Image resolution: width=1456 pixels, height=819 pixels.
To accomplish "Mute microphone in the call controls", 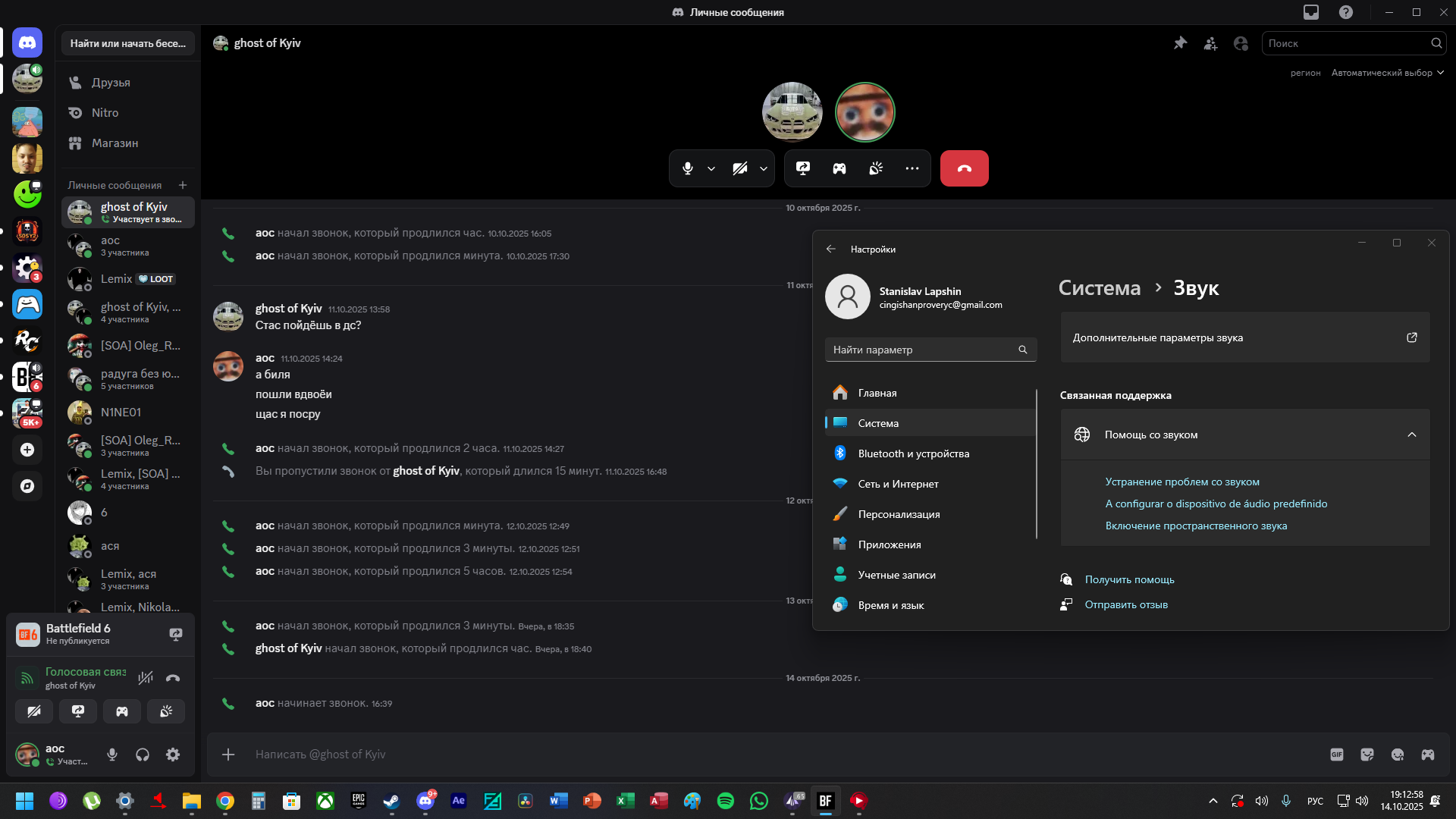I will tap(687, 168).
